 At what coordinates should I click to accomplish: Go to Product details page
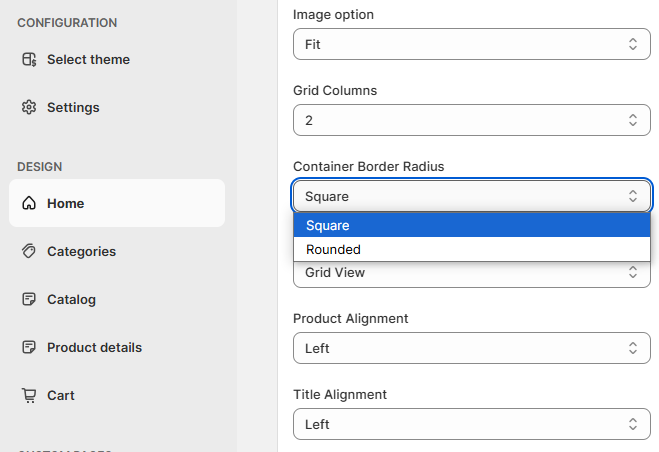[x=117, y=347]
